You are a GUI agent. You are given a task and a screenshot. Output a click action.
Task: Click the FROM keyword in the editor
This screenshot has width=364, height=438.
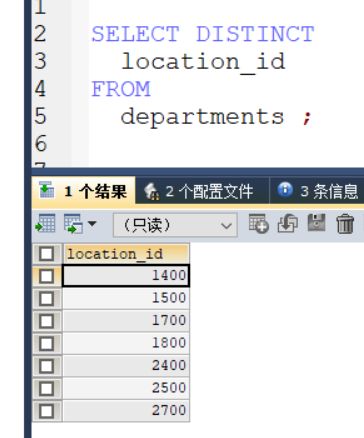tap(121, 89)
